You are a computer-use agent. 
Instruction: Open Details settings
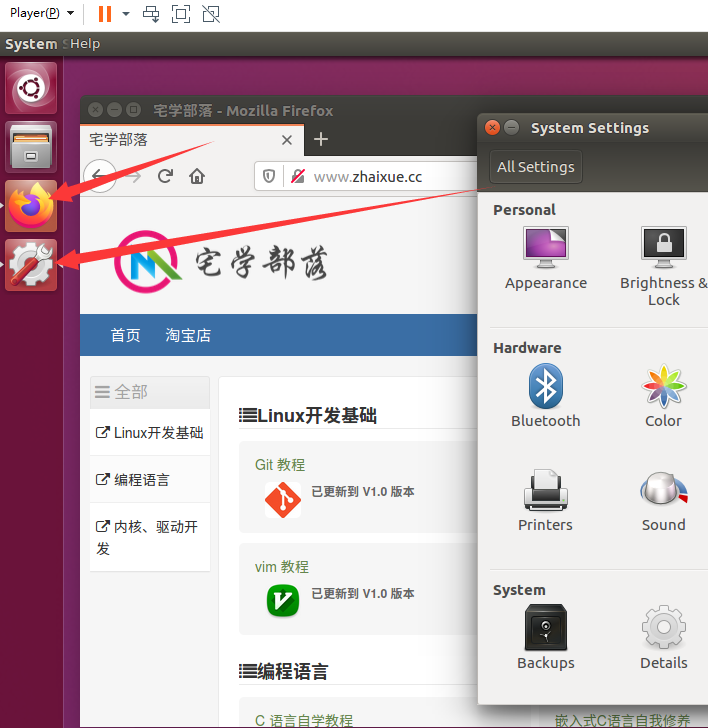tap(663, 637)
